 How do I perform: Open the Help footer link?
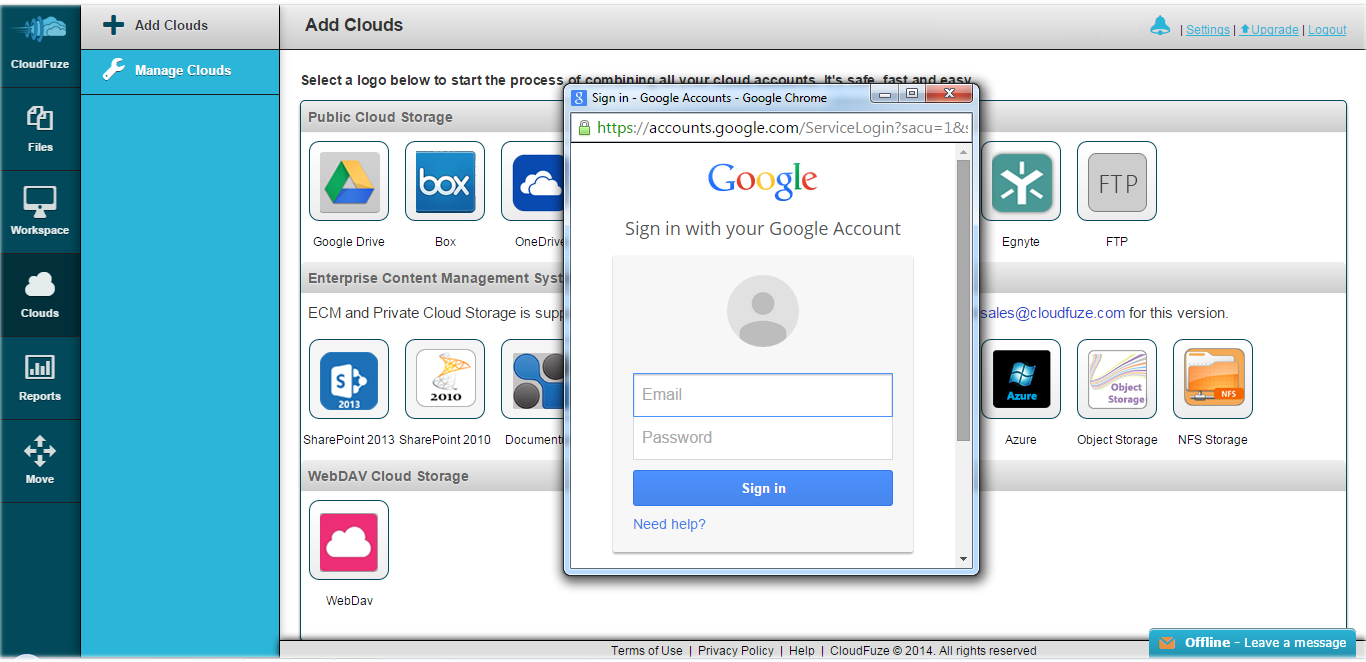802,651
